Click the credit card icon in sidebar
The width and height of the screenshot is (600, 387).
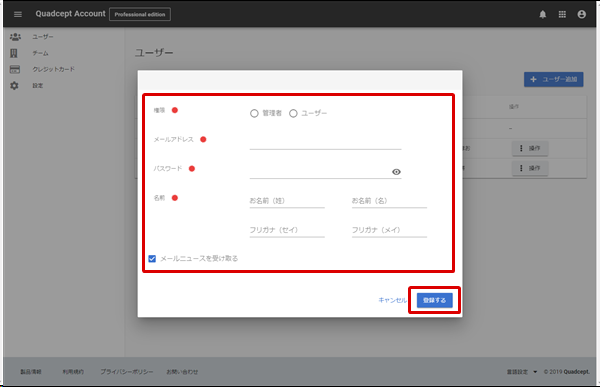pos(15,69)
